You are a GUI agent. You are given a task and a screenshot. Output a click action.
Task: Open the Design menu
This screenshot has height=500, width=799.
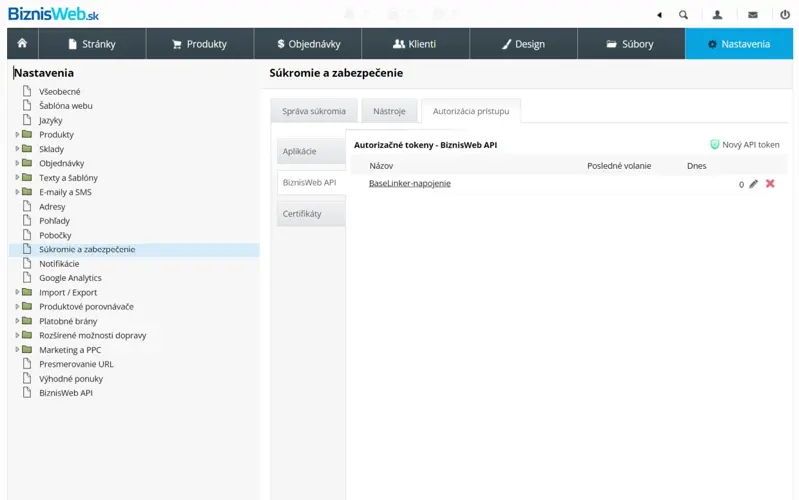pos(523,44)
